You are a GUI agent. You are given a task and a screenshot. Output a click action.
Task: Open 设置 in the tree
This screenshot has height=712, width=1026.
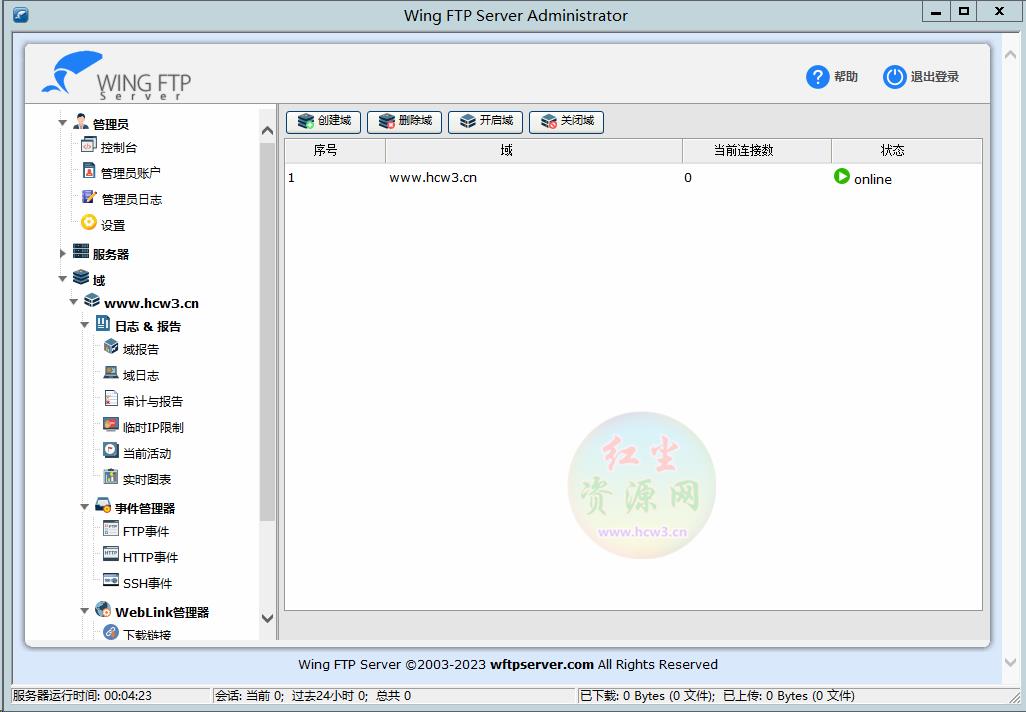click(113, 225)
